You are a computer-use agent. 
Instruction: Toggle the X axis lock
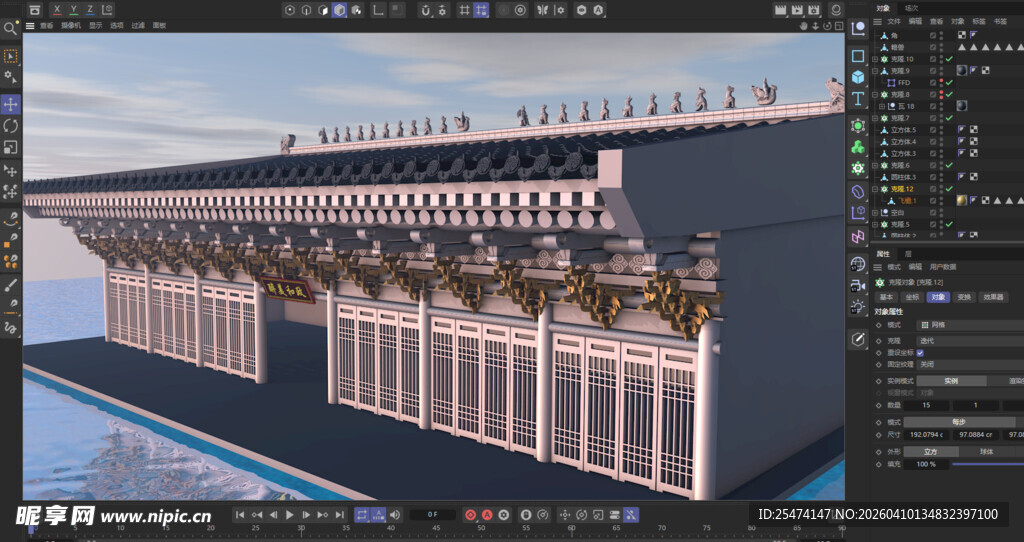57,9
